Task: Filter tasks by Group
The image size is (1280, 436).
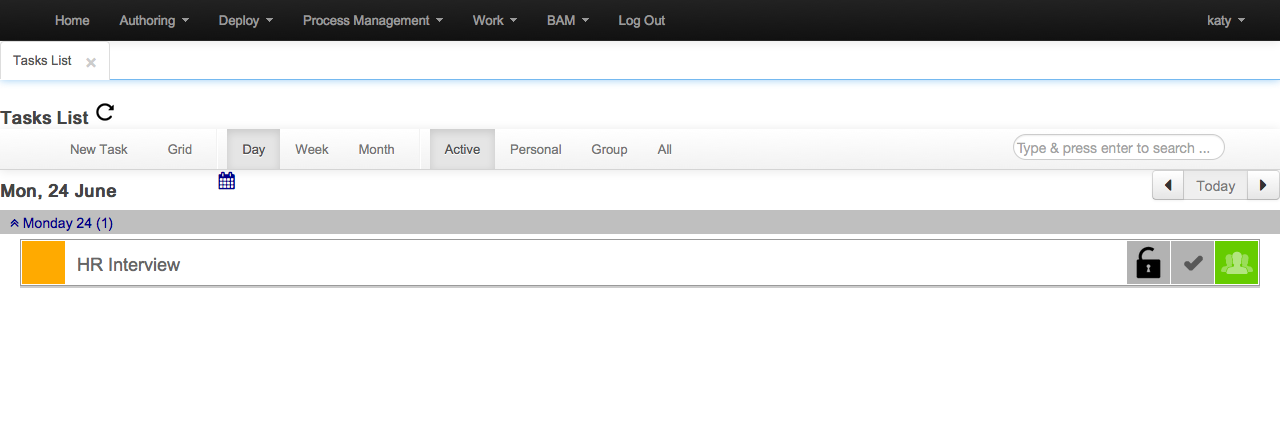Action: pos(609,149)
